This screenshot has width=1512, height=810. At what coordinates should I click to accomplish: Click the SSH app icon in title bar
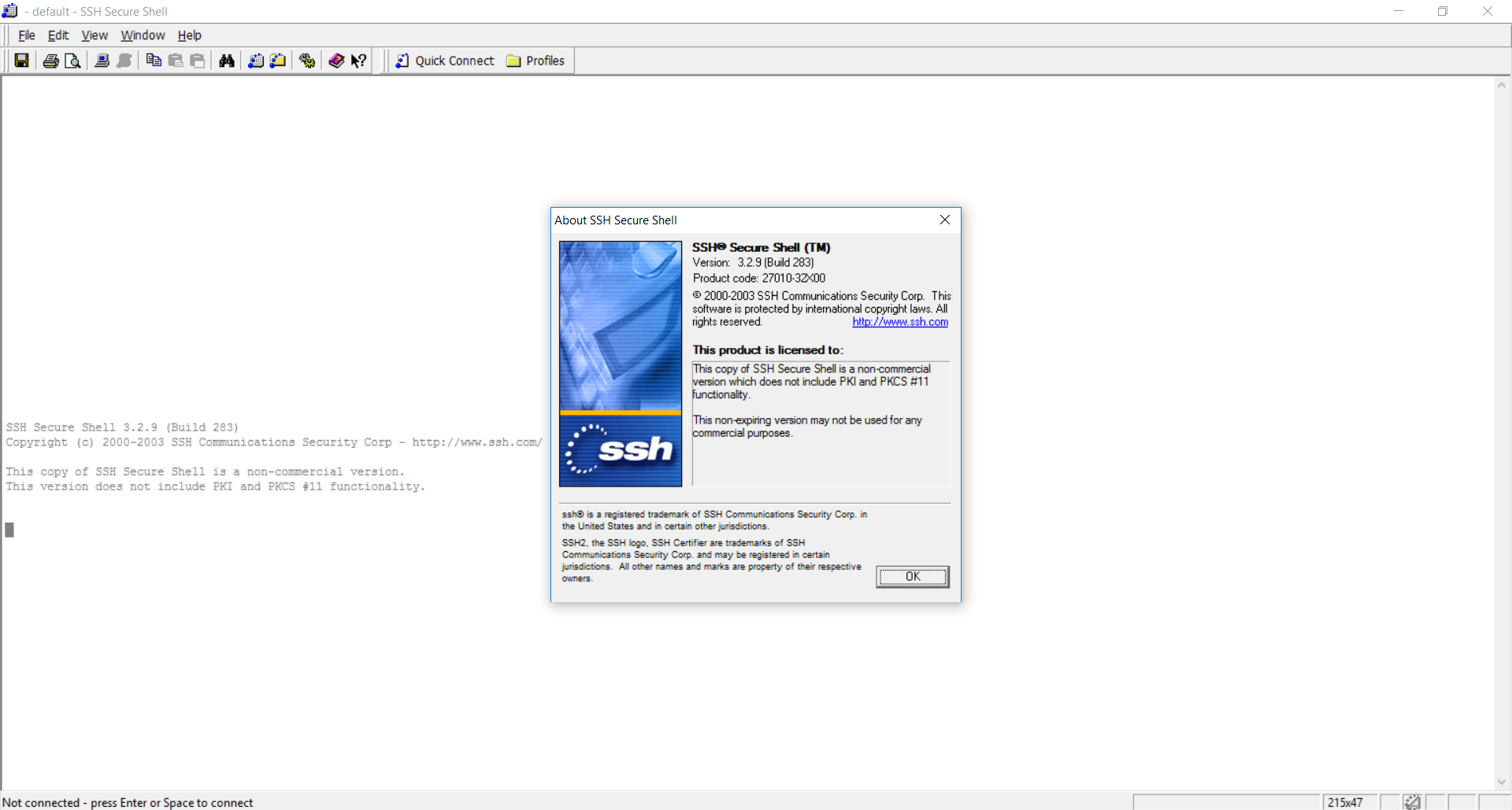[x=9, y=11]
